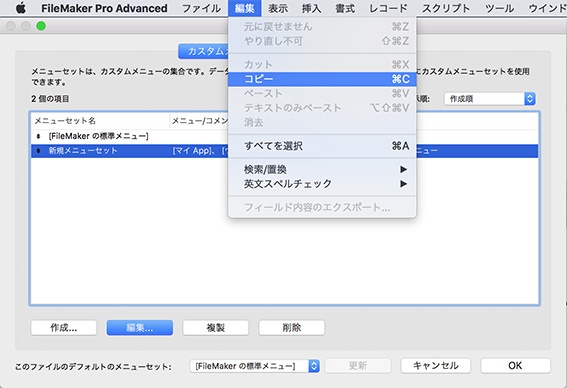Select the 新規メニューセット row
The image size is (567, 388).
pos(284,151)
